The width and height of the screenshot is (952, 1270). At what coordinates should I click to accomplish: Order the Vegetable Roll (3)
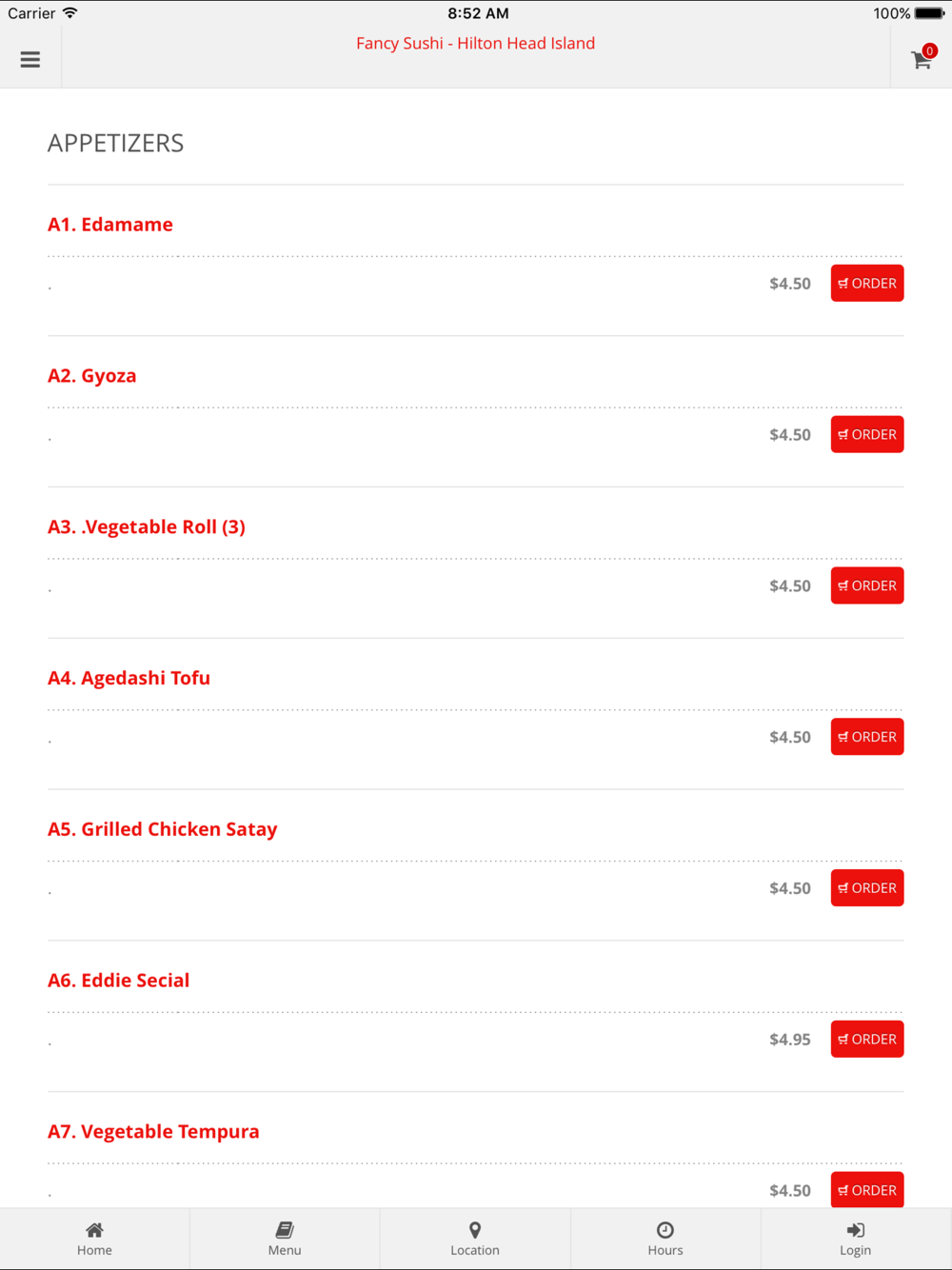867,585
